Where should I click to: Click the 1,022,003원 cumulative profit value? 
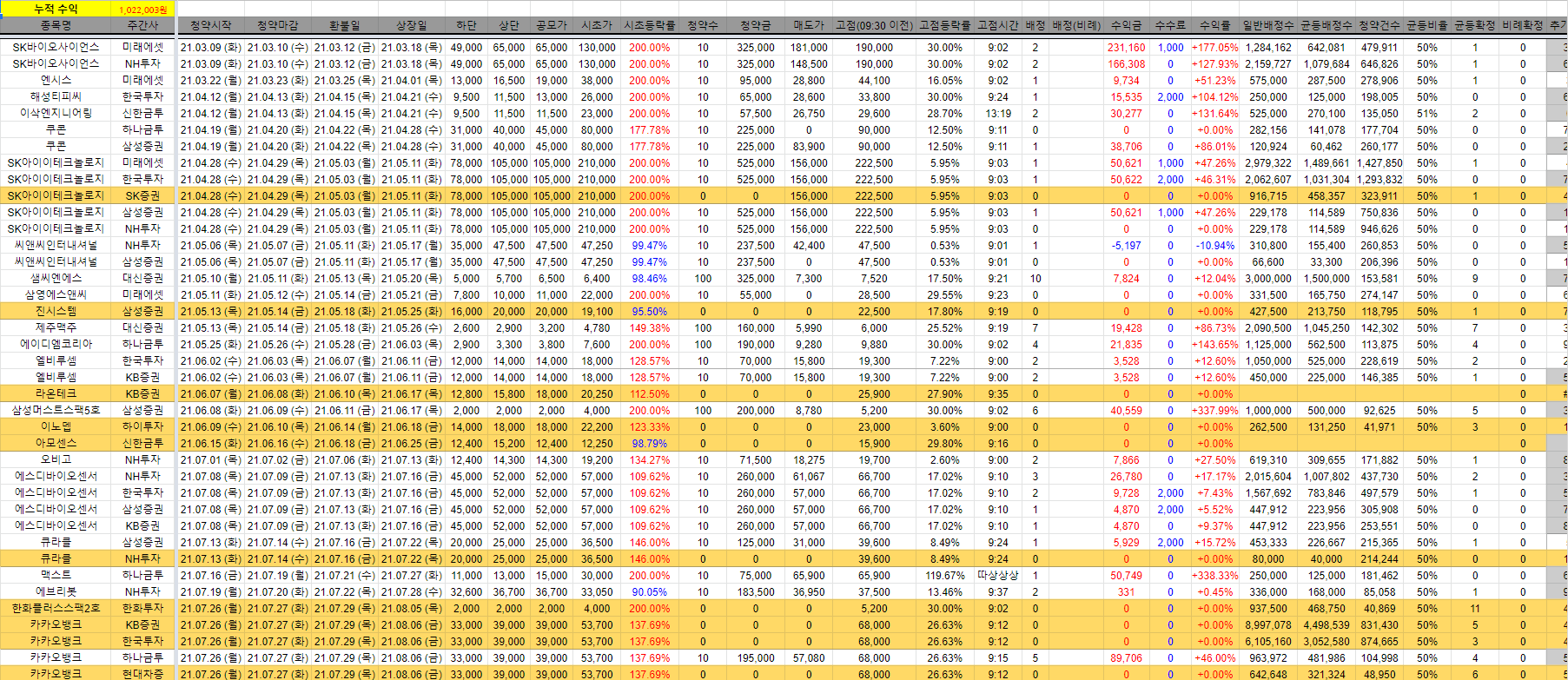coord(143,10)
